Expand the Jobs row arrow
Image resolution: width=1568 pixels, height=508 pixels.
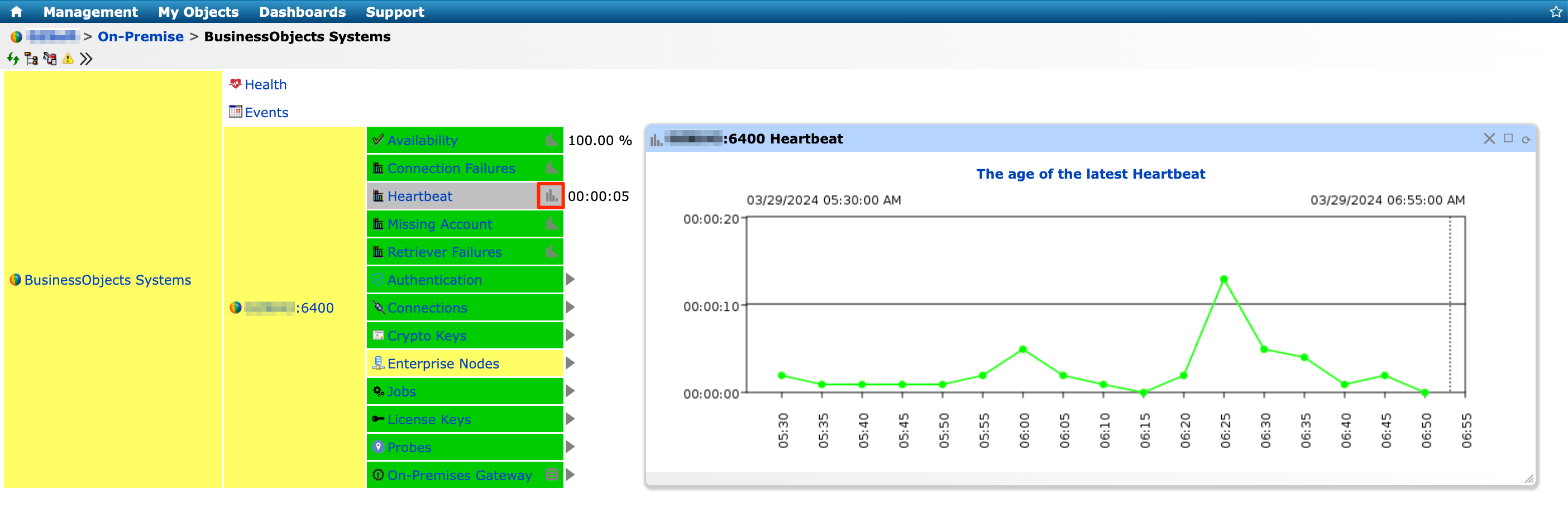click(570, 391)
